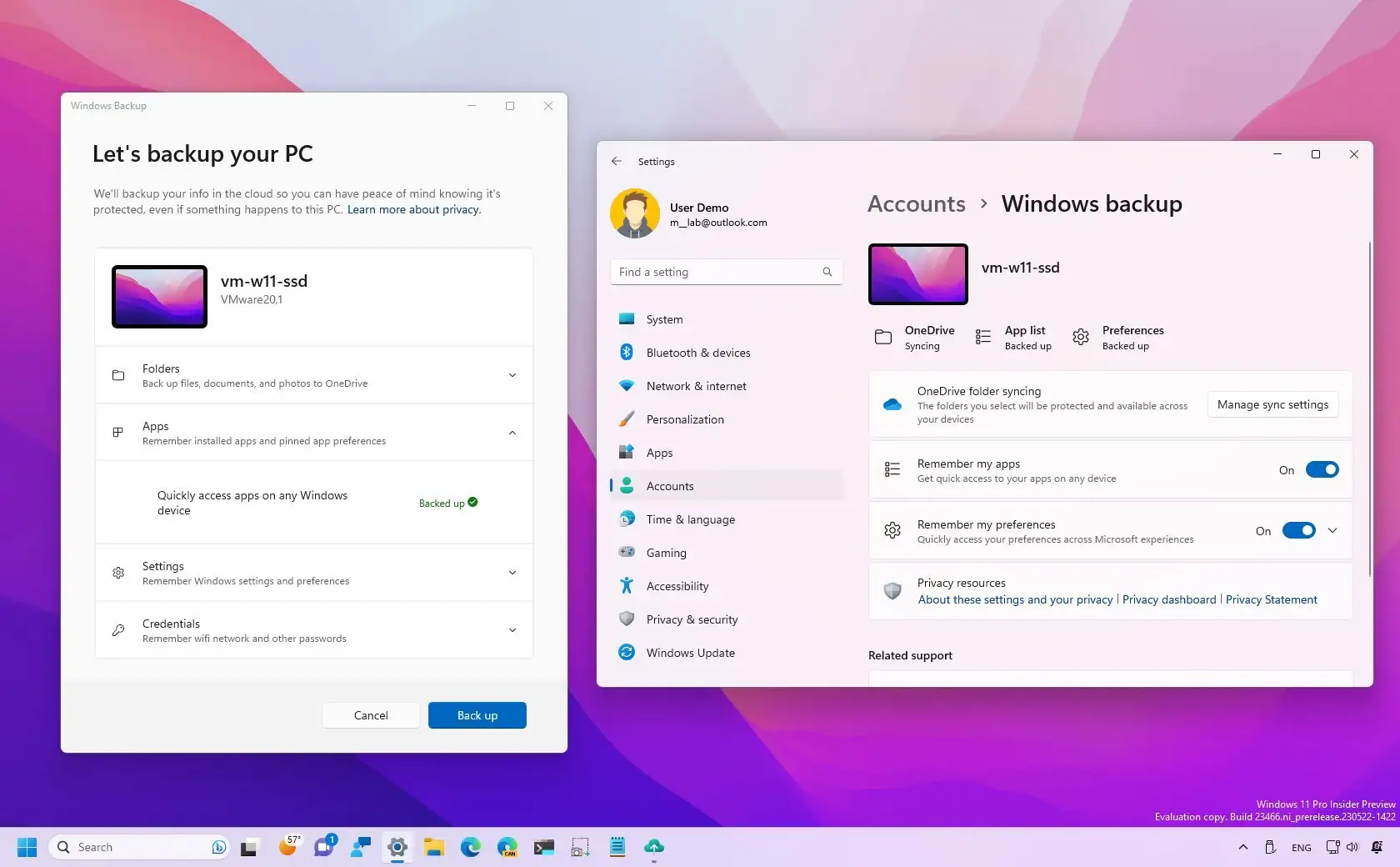1400x867 pixels.
Task: Go to Gaming settings page
Action: click(727, 553)
